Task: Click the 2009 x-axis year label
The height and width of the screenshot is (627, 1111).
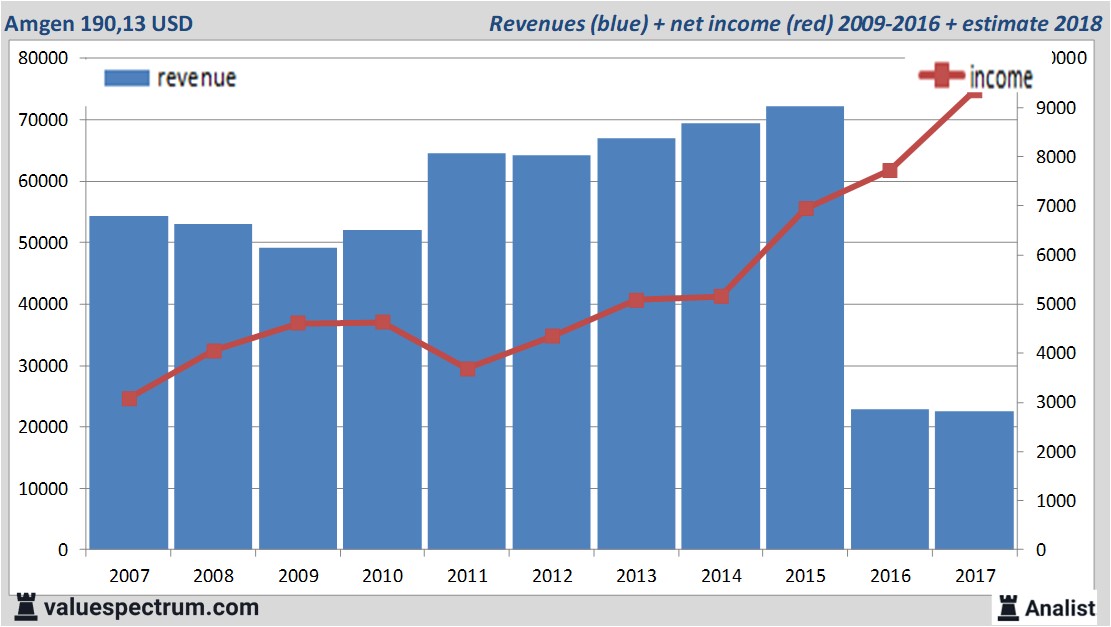Action: pyautogui.click(x=298, y=575)
